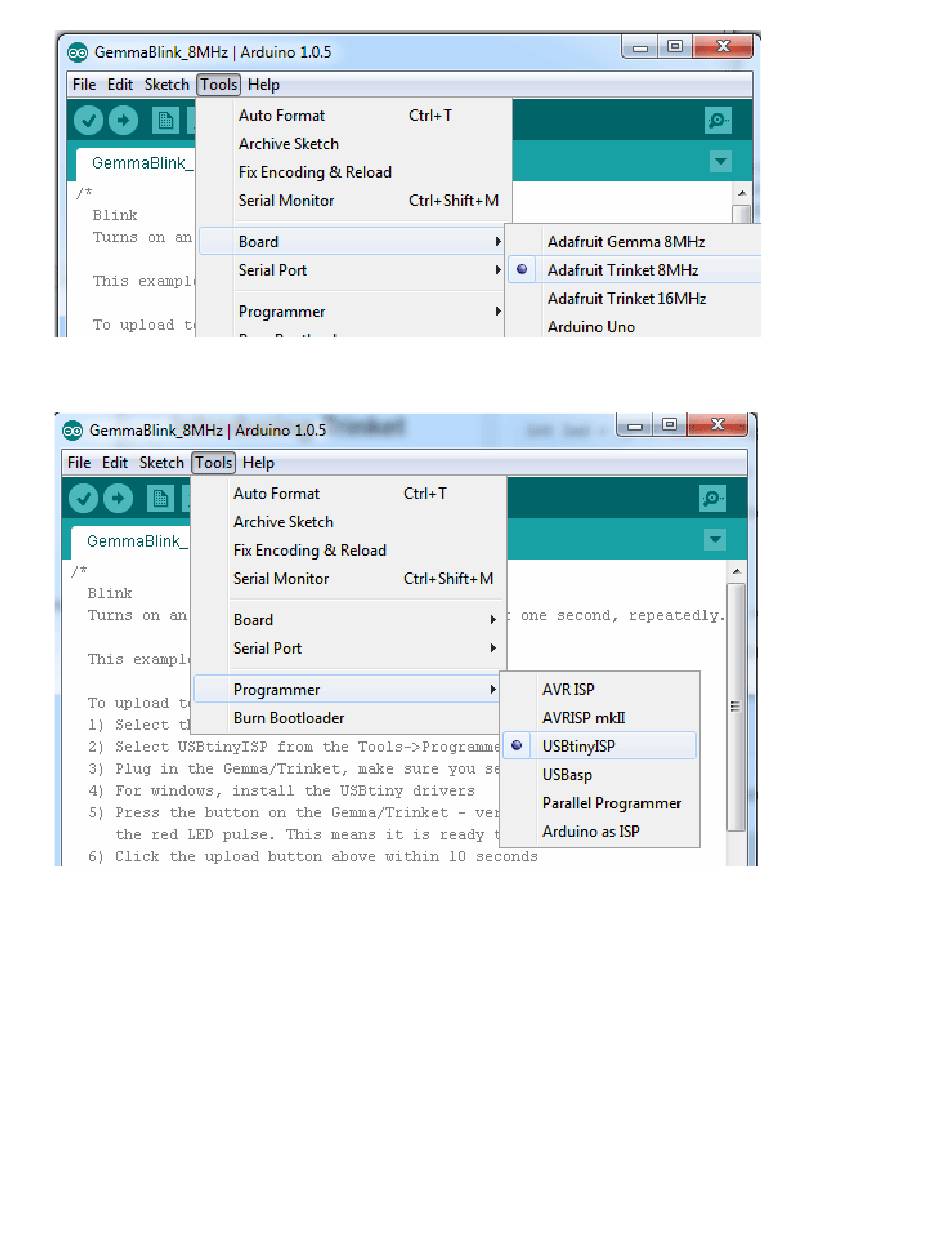Screen dimensions: 950x1254
Task: Click the Upload arrow icon in the Programmer-submenu window
Action: 118,498
